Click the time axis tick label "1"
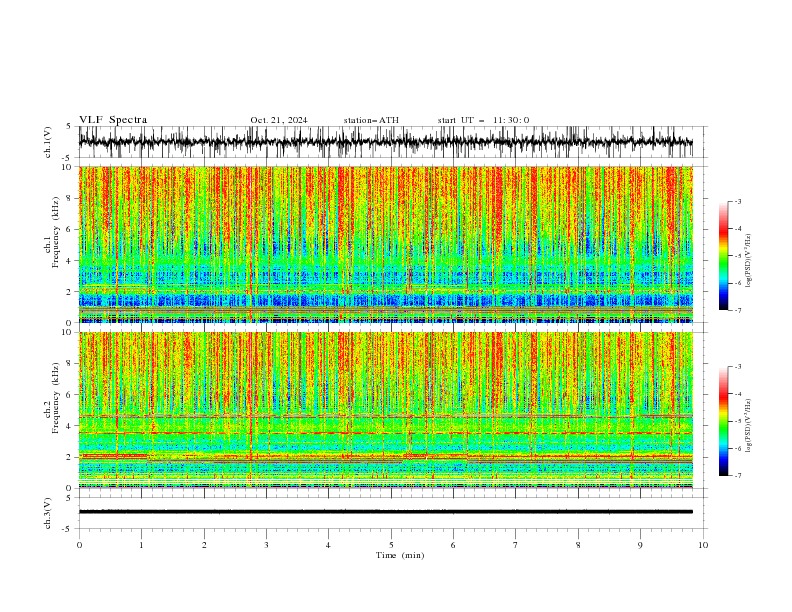792x612 pixels. [141, 545]
